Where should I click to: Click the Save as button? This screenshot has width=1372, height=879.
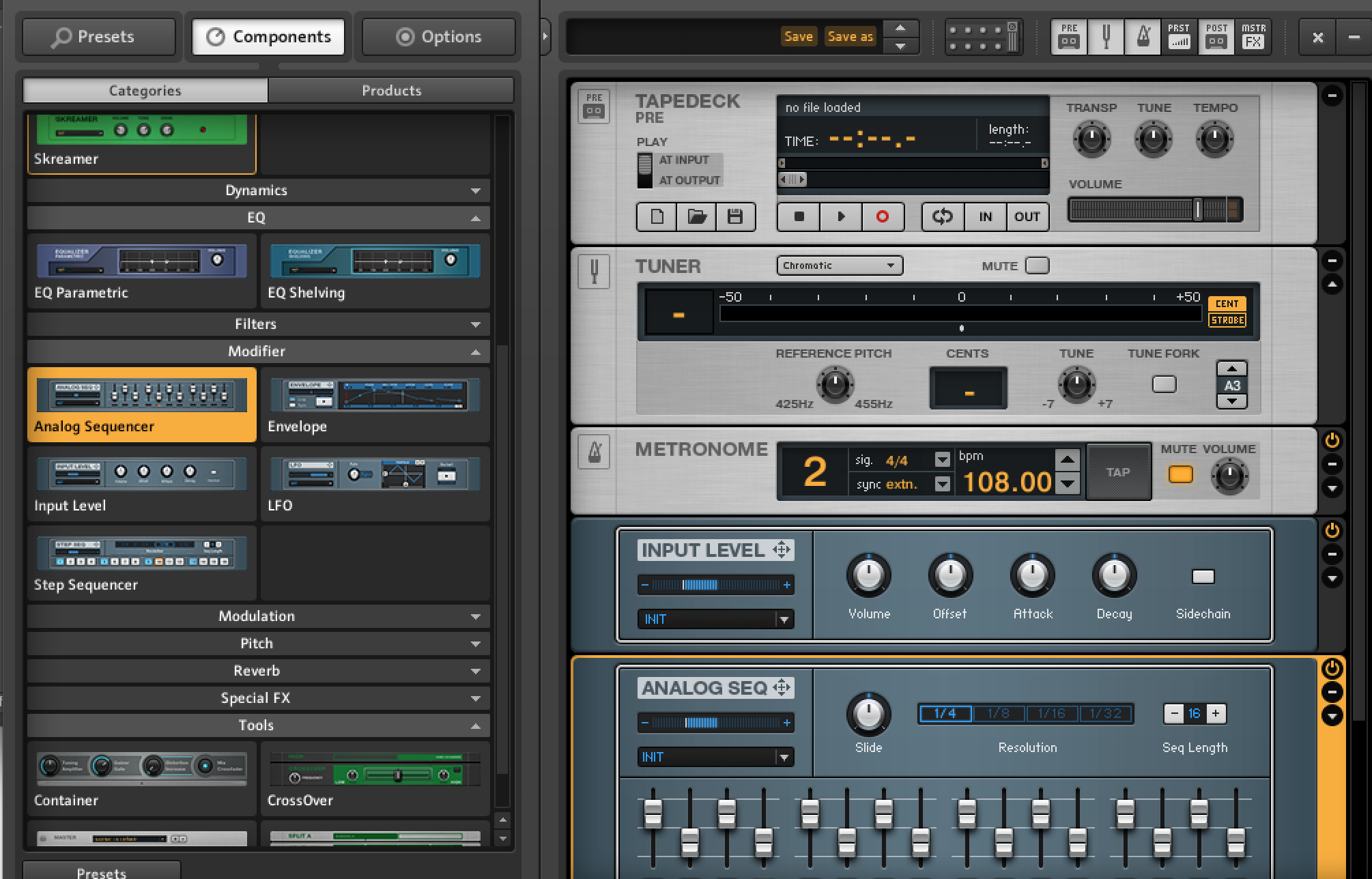(x=850, y=37)
